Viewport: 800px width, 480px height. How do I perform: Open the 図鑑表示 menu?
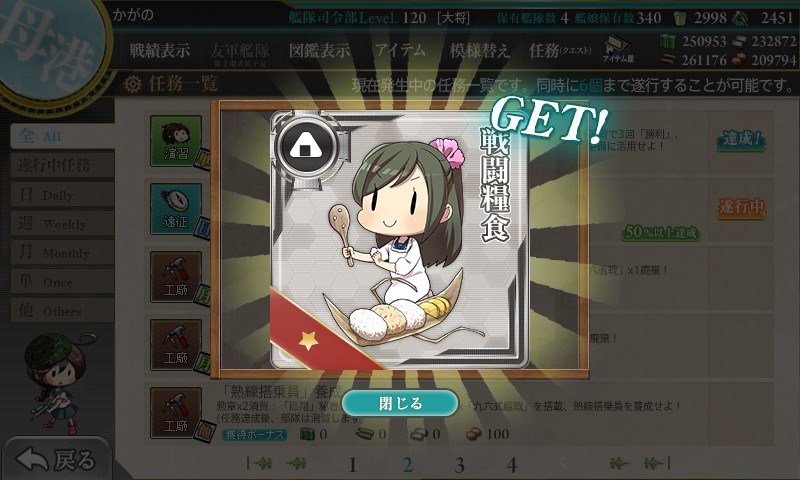click(x=319, y=50)
